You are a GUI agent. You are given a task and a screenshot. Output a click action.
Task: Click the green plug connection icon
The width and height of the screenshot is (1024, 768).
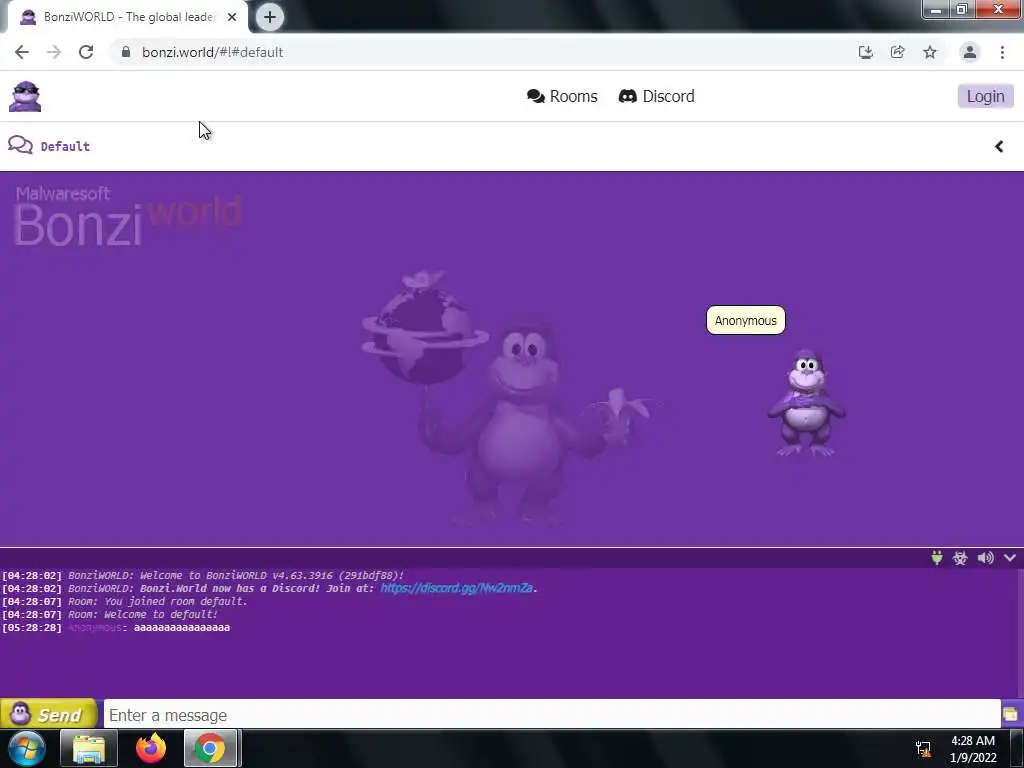pyautogui.click(x=936, y=558)
